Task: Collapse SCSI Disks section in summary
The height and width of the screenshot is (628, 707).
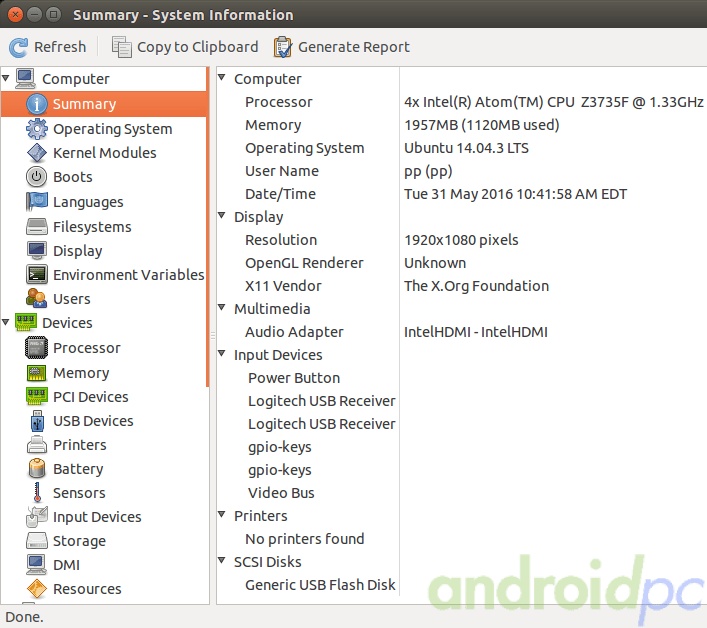Action: pos(221,560)
